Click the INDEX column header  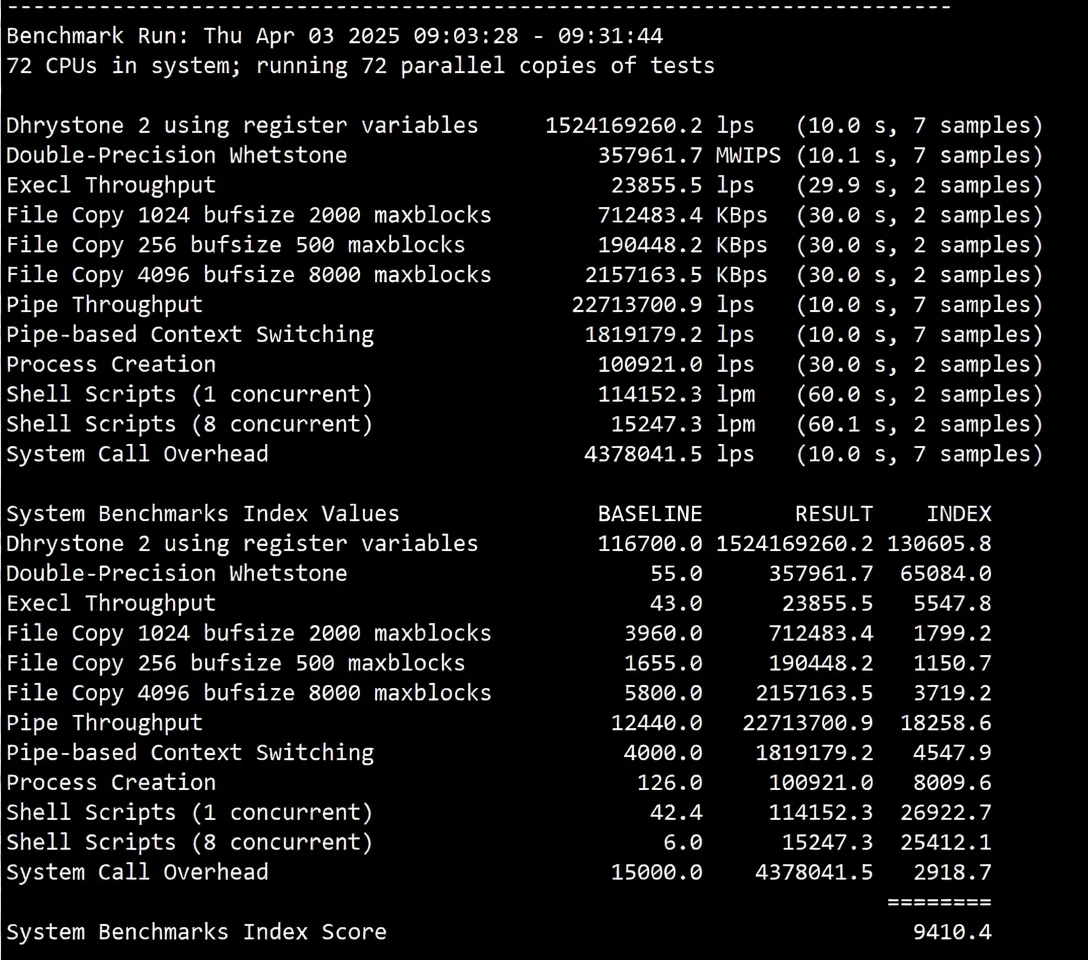click(x=959, y=513)
